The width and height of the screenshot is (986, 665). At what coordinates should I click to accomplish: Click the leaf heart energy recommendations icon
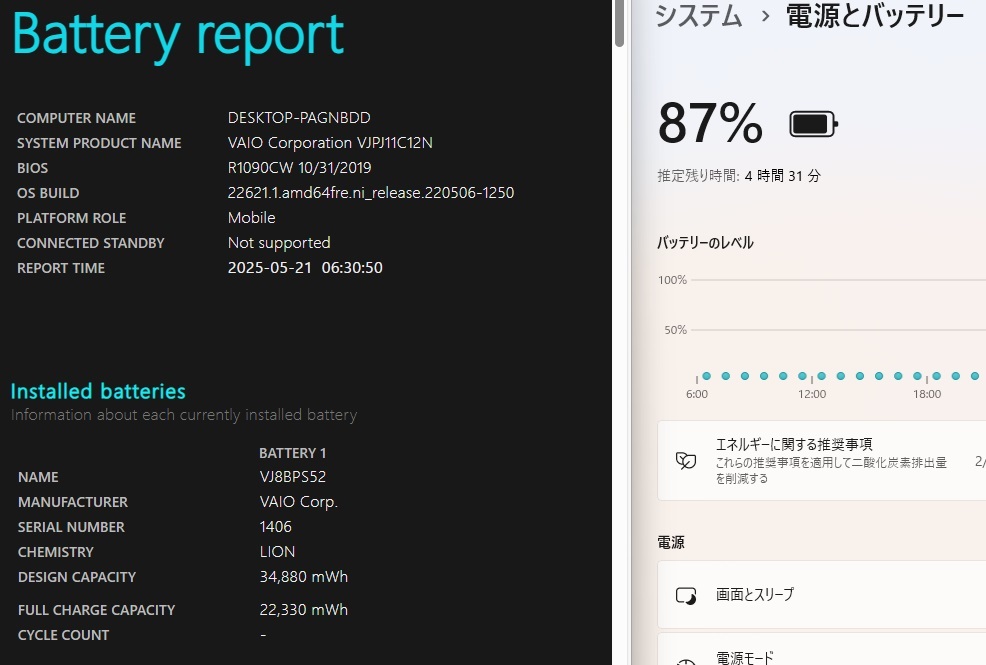pyautogui.click(x=685, y=461)
